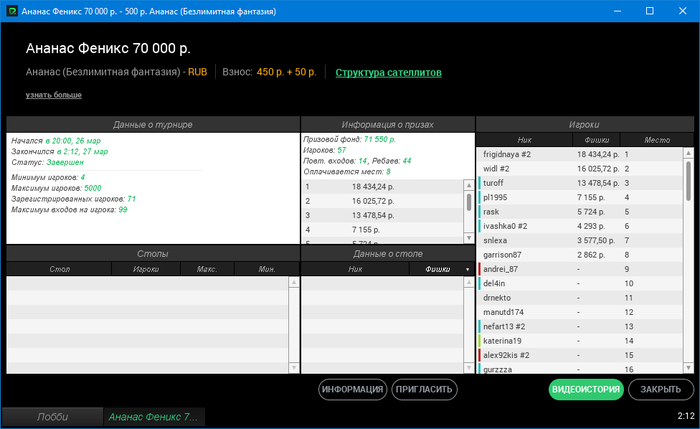Maximize the tournament window
This screenshot has width=700, height=429.
[650, 11]
